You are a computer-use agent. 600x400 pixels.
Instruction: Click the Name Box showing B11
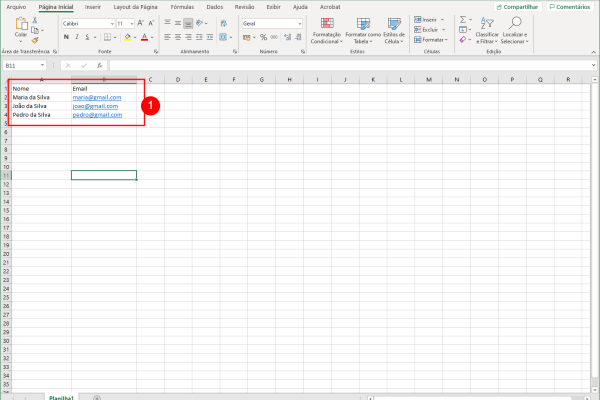[x=20, y=65]
